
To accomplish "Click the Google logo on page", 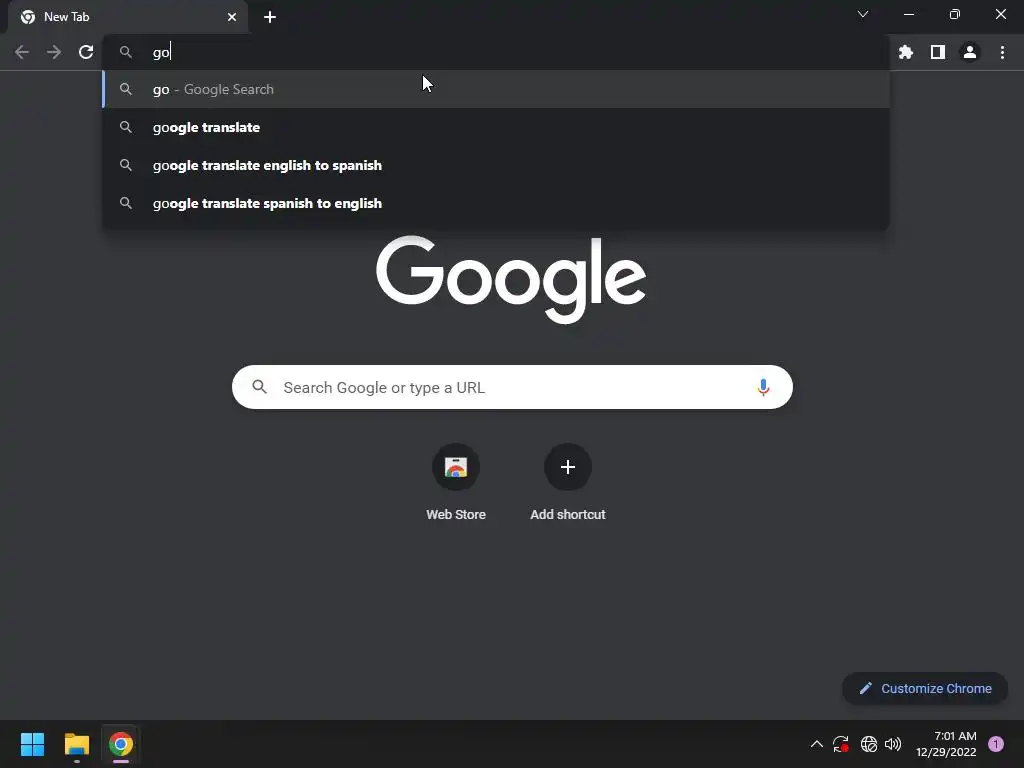I will [x=511, y=280].
